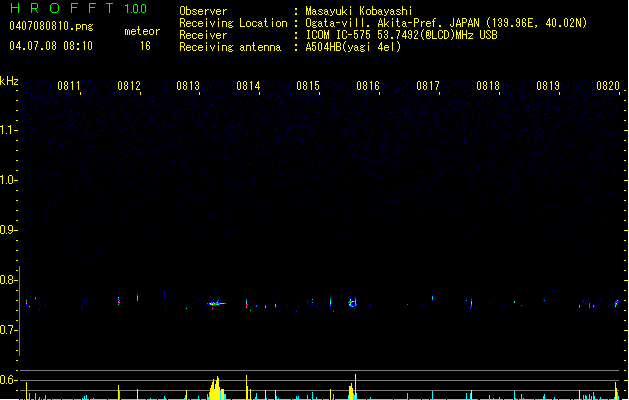Screen dimensions: 629x400
Task: Click the kHz axis unit label
Action: click(x=9, y=81)
